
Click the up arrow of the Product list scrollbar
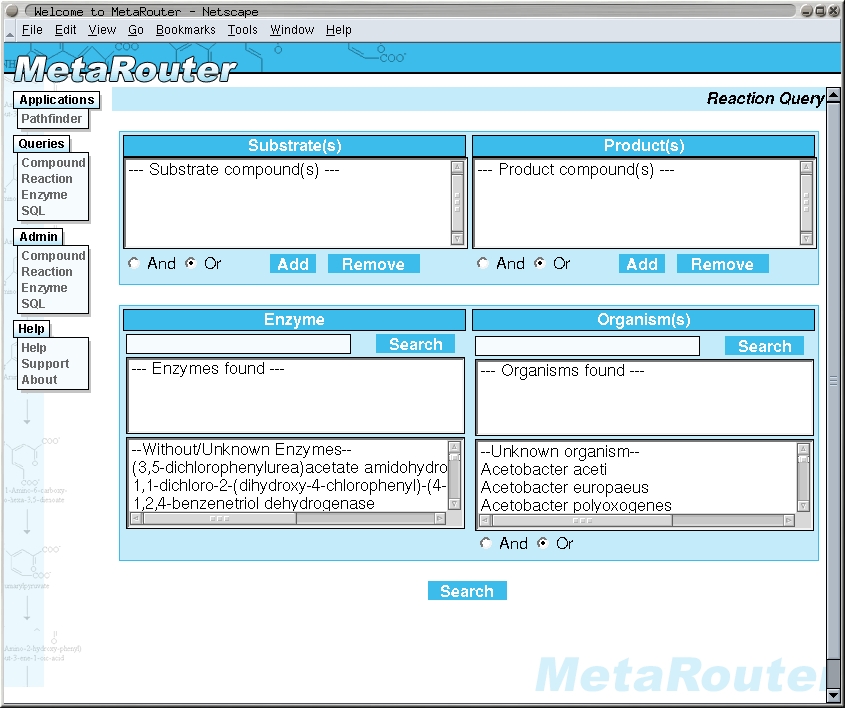806,167
